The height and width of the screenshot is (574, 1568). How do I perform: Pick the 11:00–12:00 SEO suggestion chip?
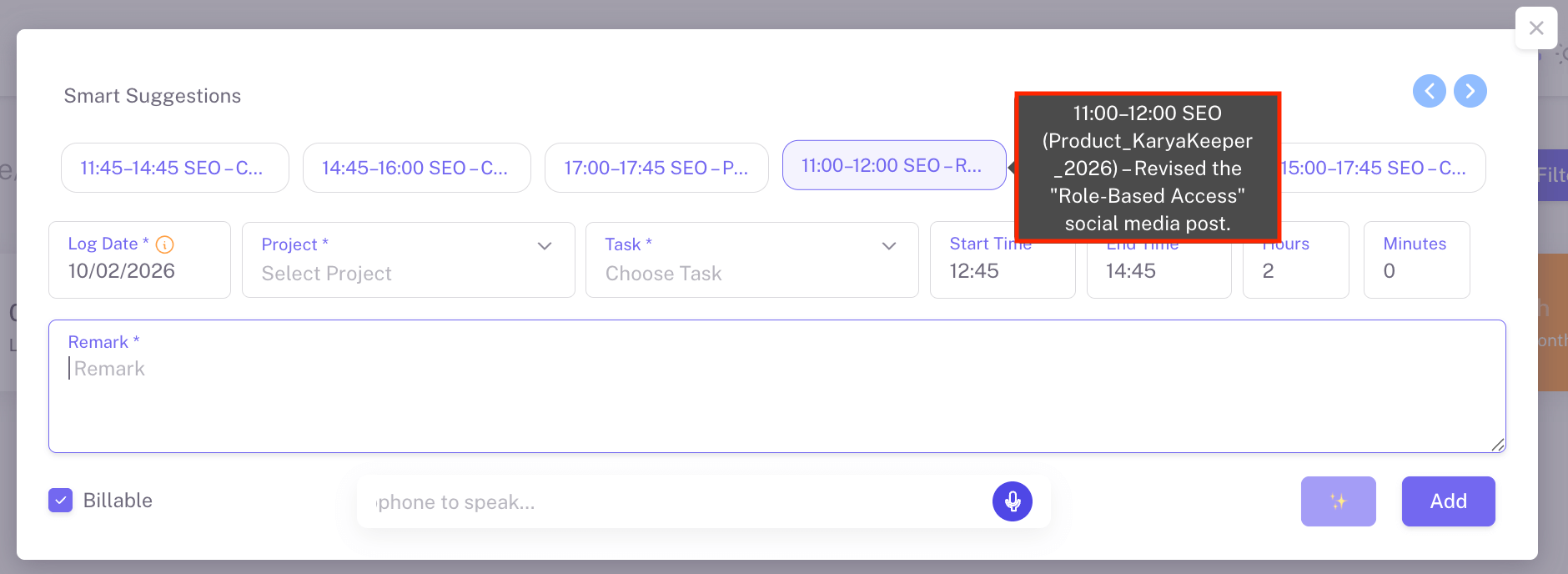[893, 165]
